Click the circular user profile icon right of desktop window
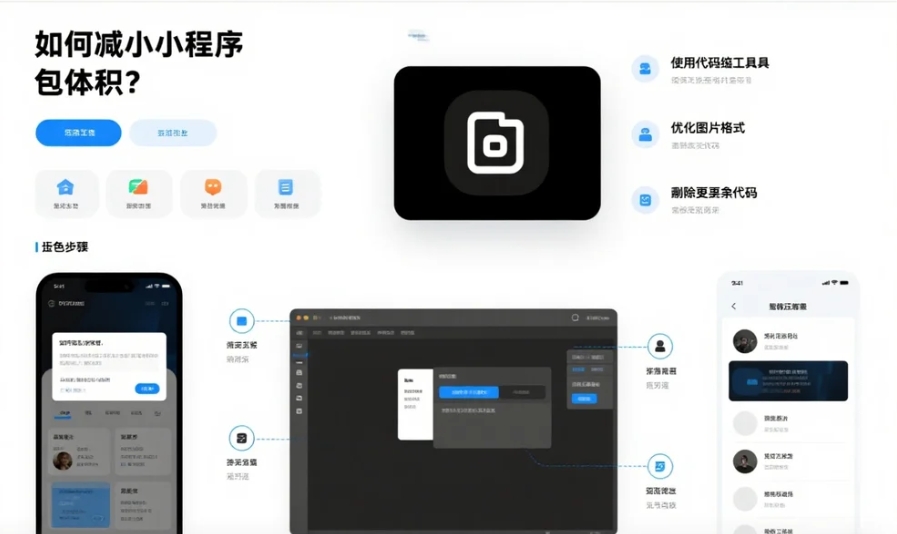Screen dimensions: 897x534 tap(660, 347)
